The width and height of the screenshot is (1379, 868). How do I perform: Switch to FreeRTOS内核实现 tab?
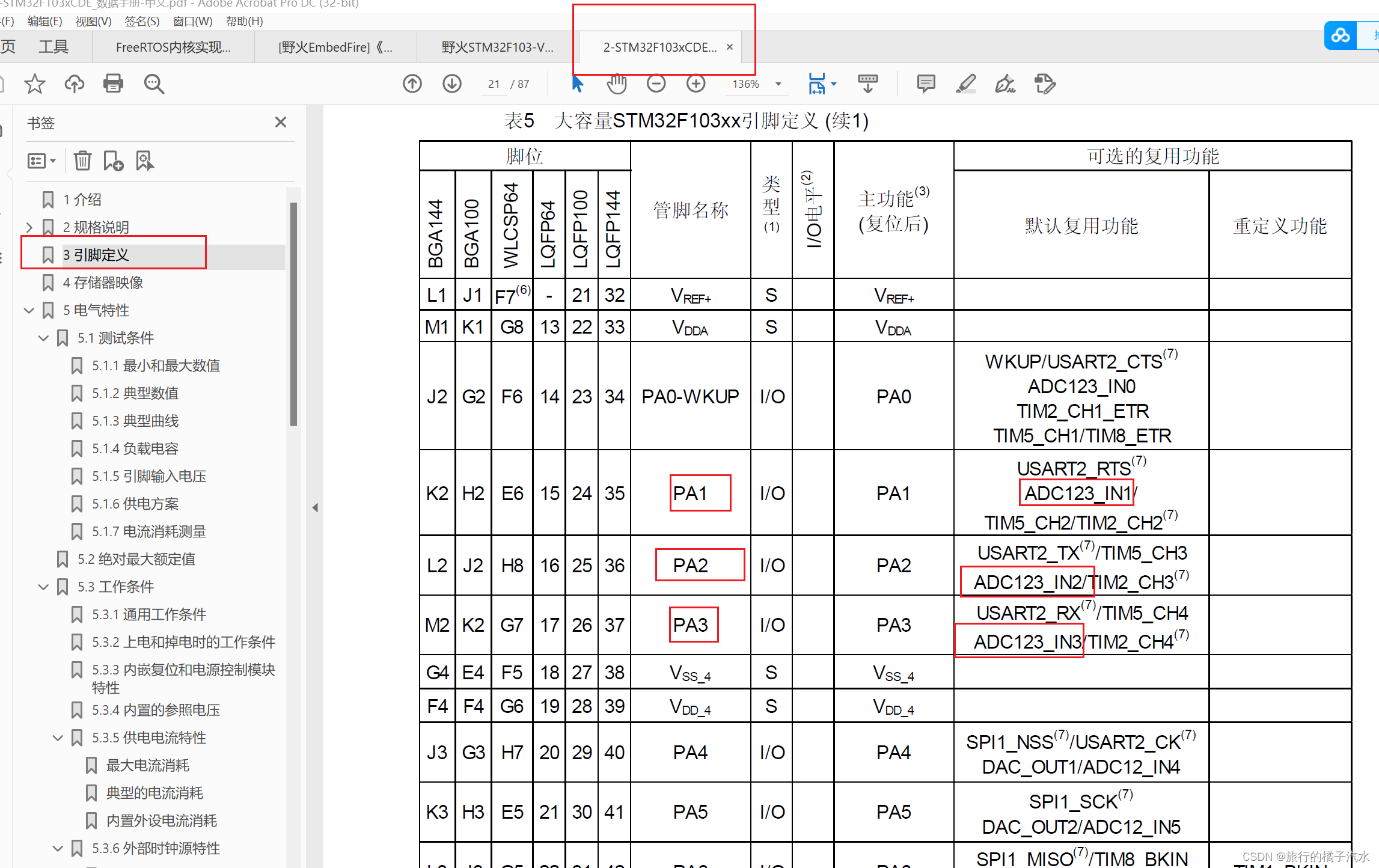coord(173,47)
